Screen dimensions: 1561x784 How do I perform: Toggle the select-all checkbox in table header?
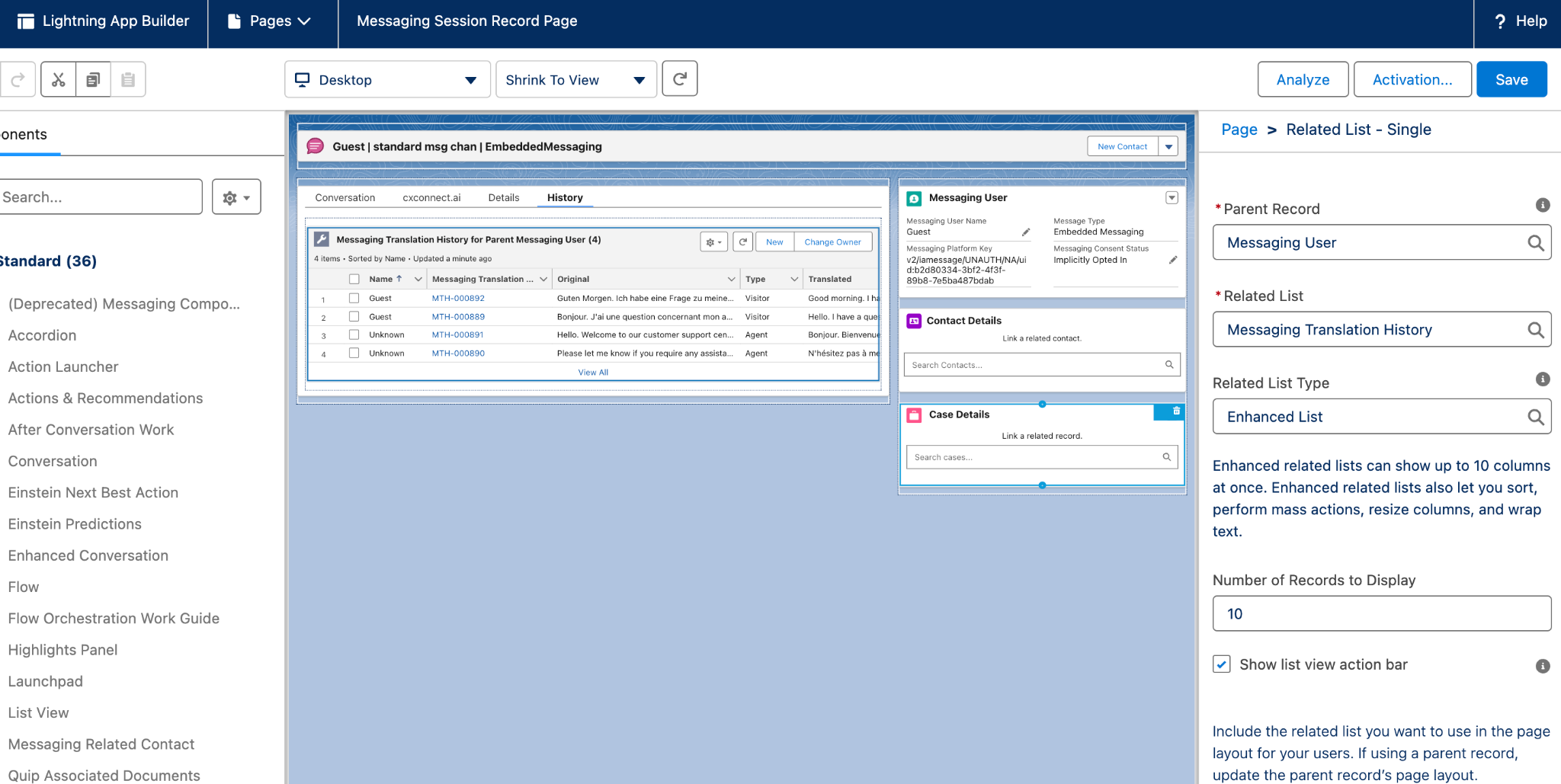pyautogui.click(x=354, y=279)
